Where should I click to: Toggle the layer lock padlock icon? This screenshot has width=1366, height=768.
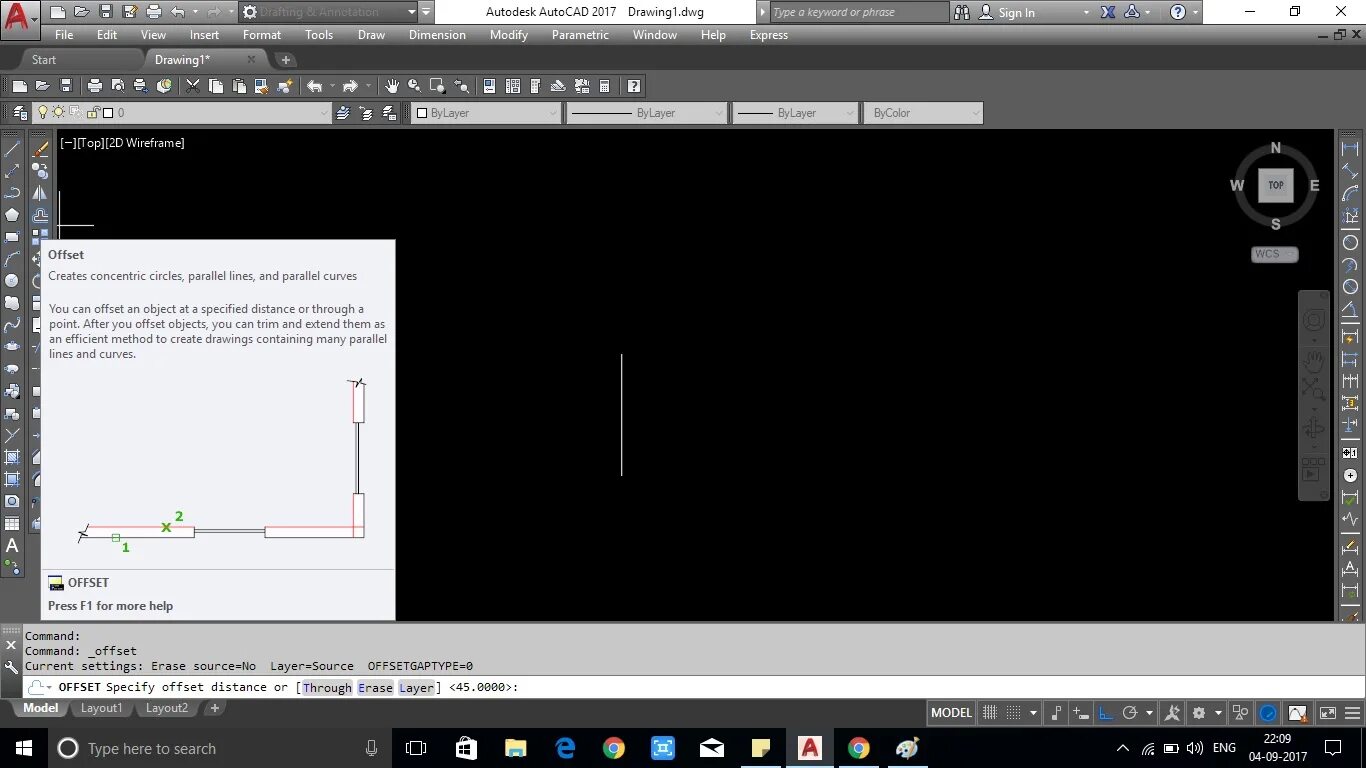pyautogui.click(x=92, y=112)
